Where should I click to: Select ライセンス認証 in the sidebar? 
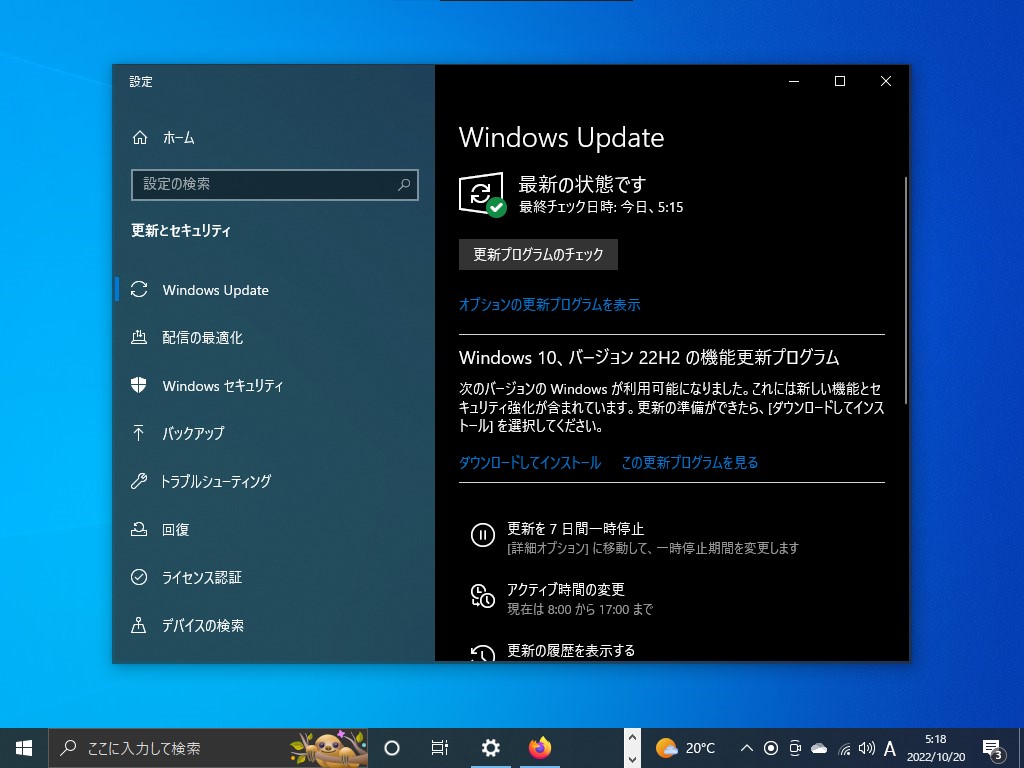202,577
